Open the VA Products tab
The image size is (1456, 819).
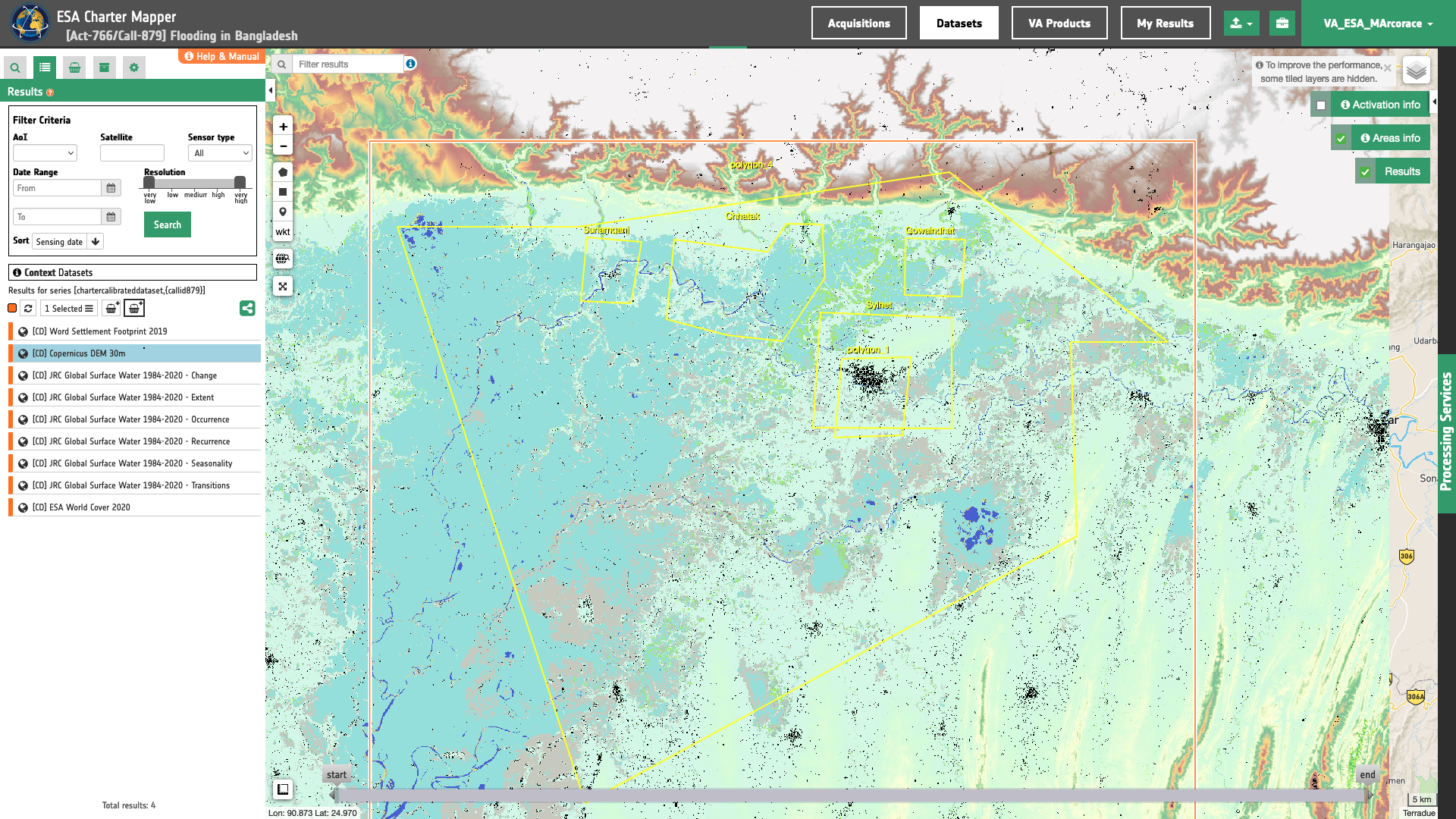pos(1059,24)
